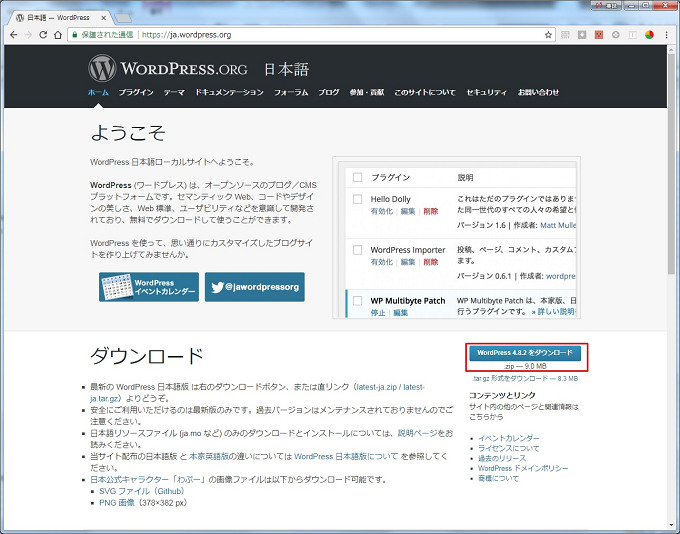Open the セキュリティ navigation item
Screen dimensions: 680x534
pos(486,92)
